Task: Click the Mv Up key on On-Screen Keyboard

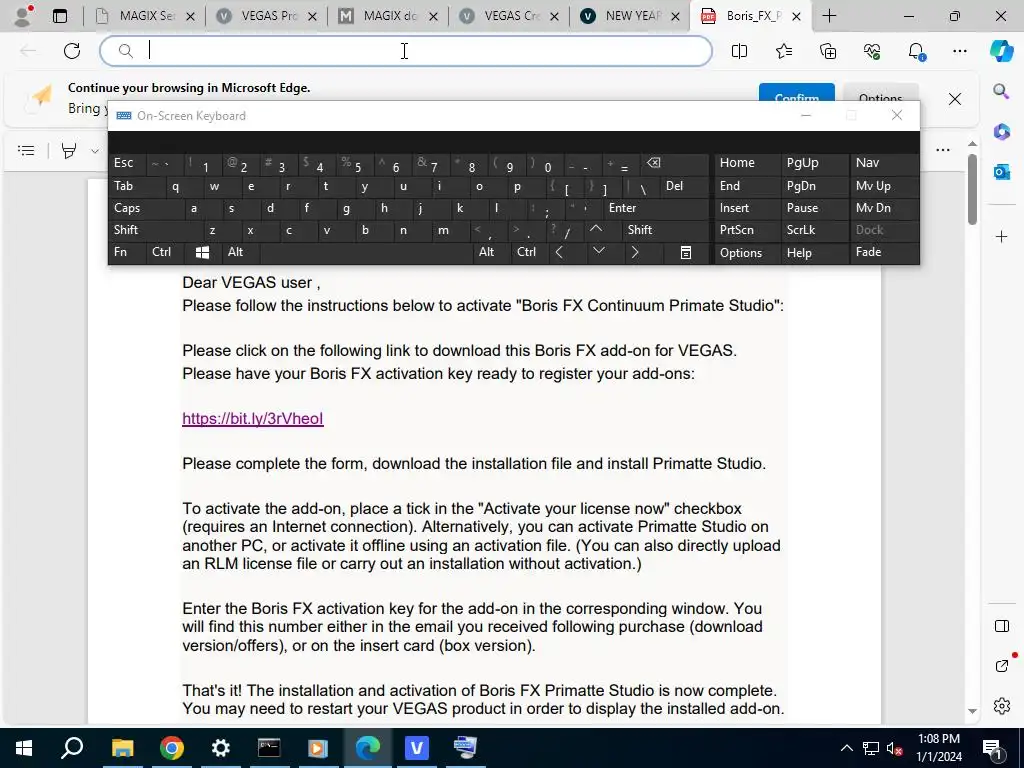Action: click(x=883, y=185)
